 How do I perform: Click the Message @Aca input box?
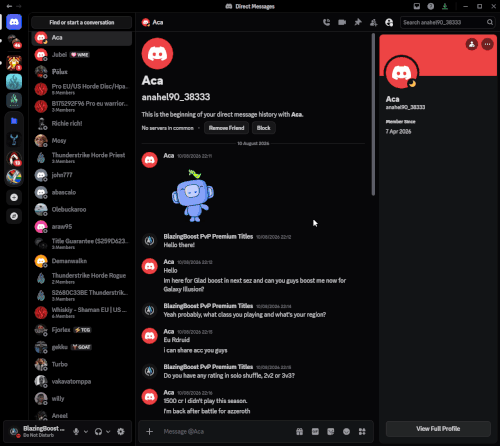[x=227, y=431]
